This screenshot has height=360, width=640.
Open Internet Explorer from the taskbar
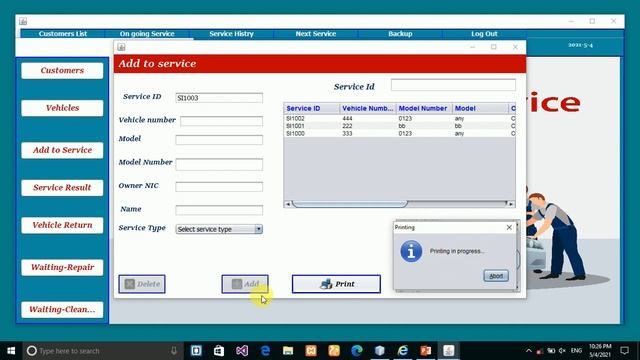(402, 351)
